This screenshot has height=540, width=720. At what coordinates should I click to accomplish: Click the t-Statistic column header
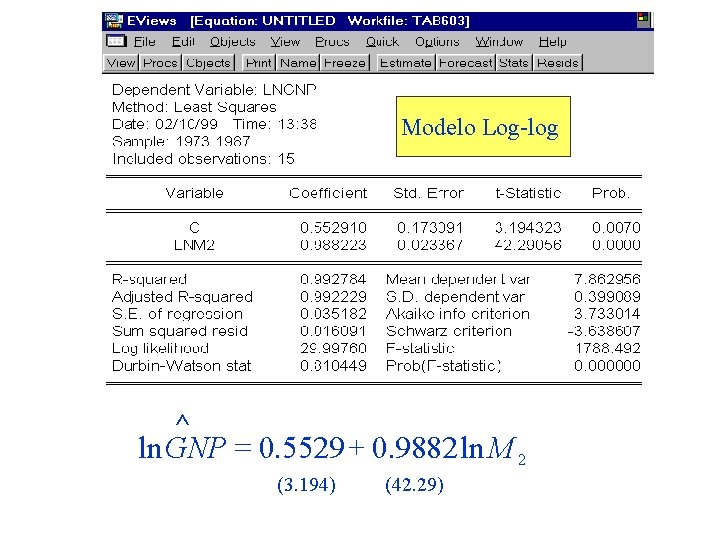point(528,193)
